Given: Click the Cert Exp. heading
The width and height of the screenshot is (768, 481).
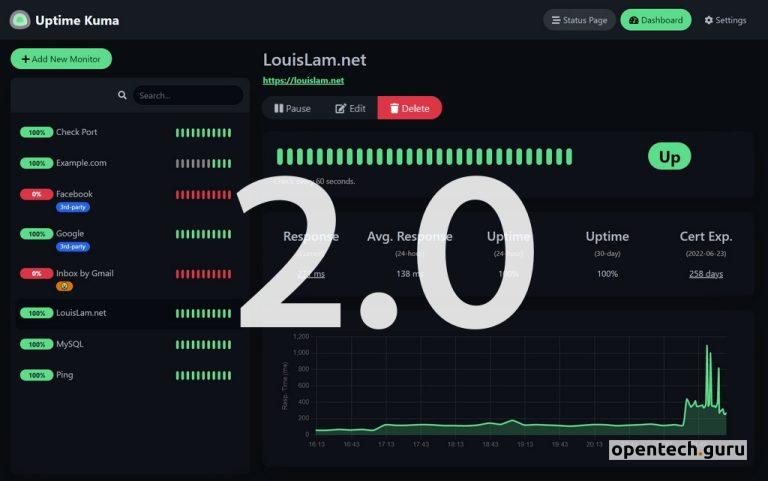Looking at the screenshot, I should tap(706, 237).
